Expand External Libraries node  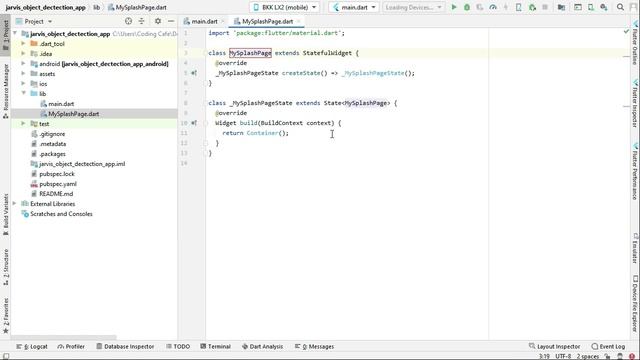[15, 203]
